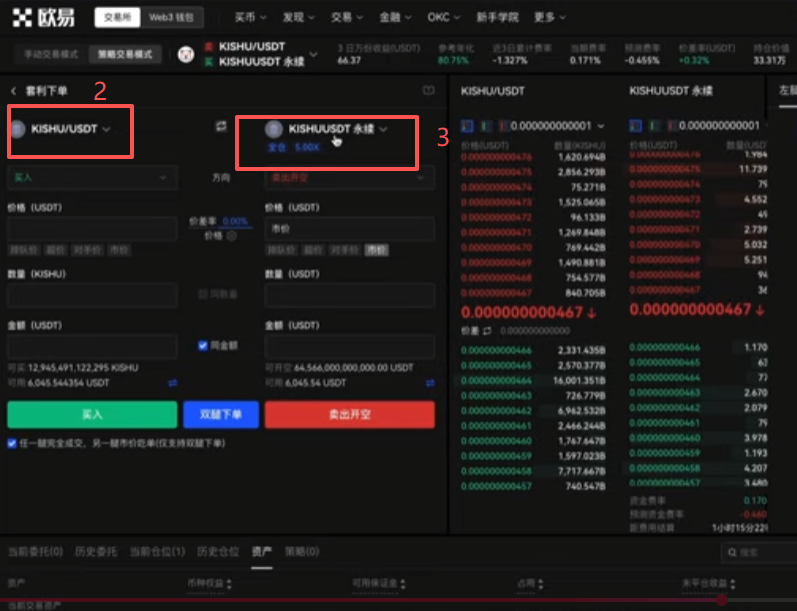Select 策略交易模式
The image size is (797, 611).
[x=125, y=54]
